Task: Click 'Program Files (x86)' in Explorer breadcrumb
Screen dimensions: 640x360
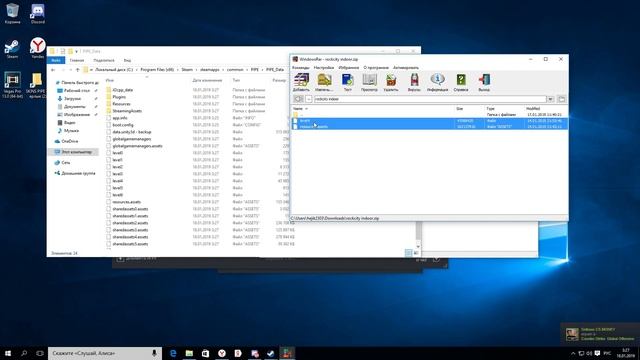Action: point(157,70)
